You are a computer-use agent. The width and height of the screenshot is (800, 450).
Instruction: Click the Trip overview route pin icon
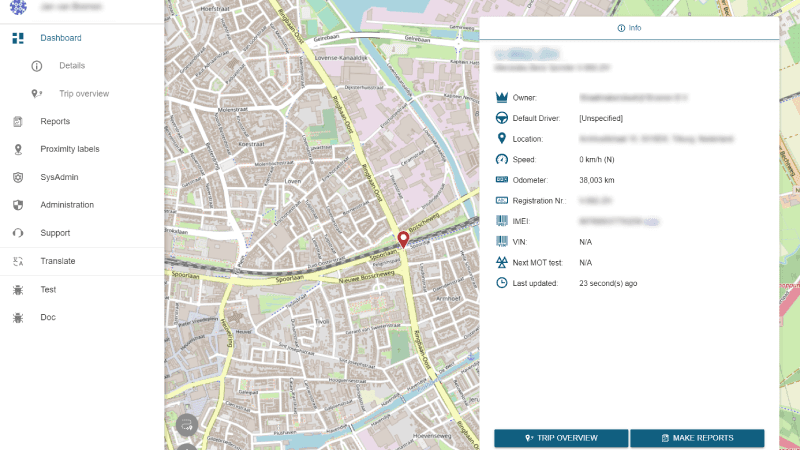[x=37, y=94]
